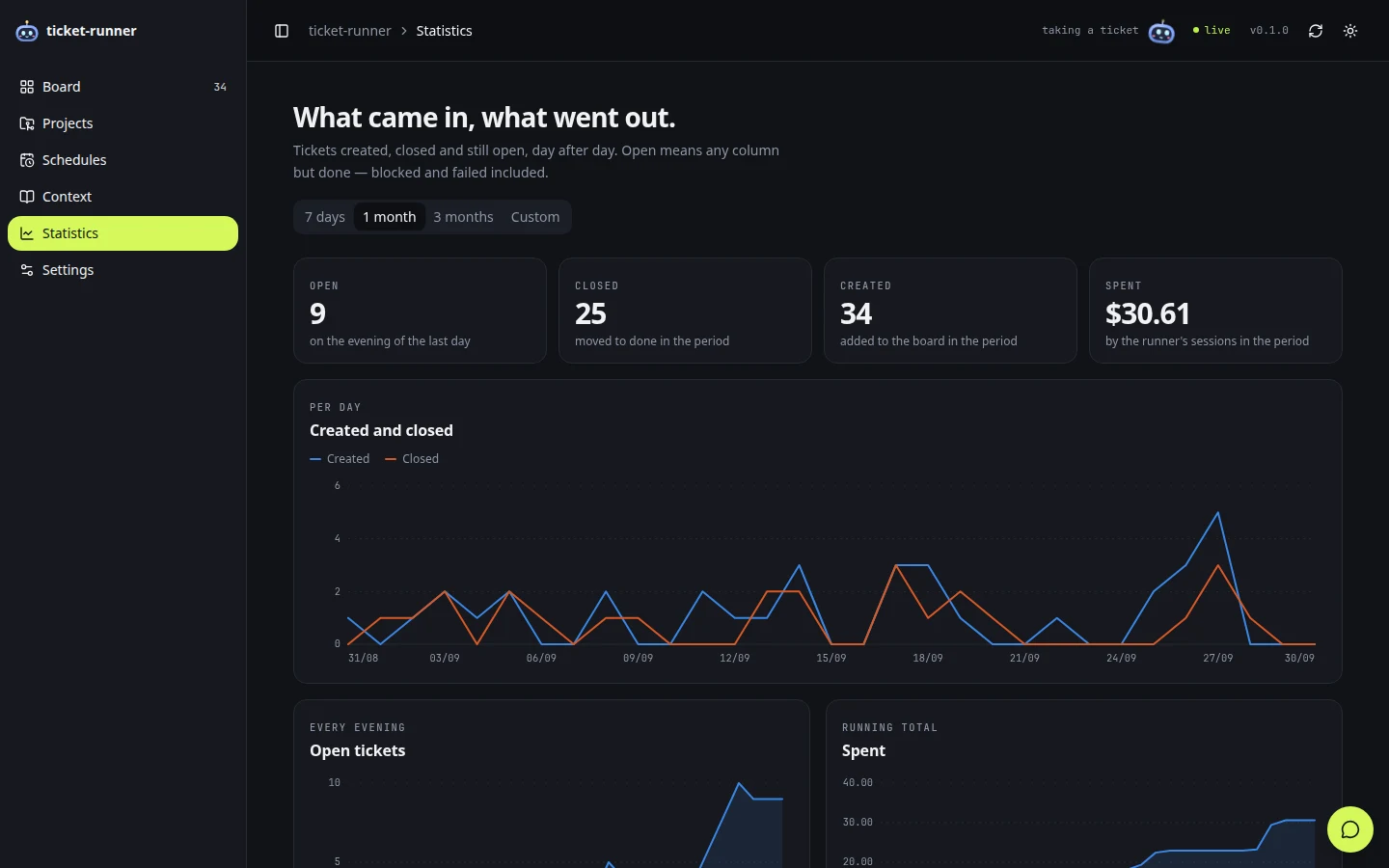Click the refresh arrows icon in header

click(1316, 31)
